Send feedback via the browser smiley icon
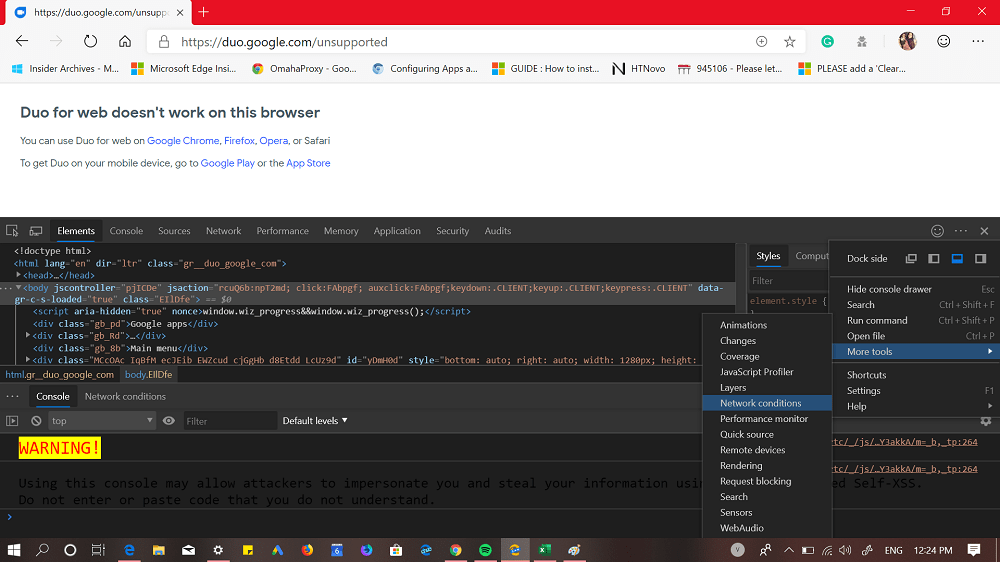 click(x=943, y=41)
